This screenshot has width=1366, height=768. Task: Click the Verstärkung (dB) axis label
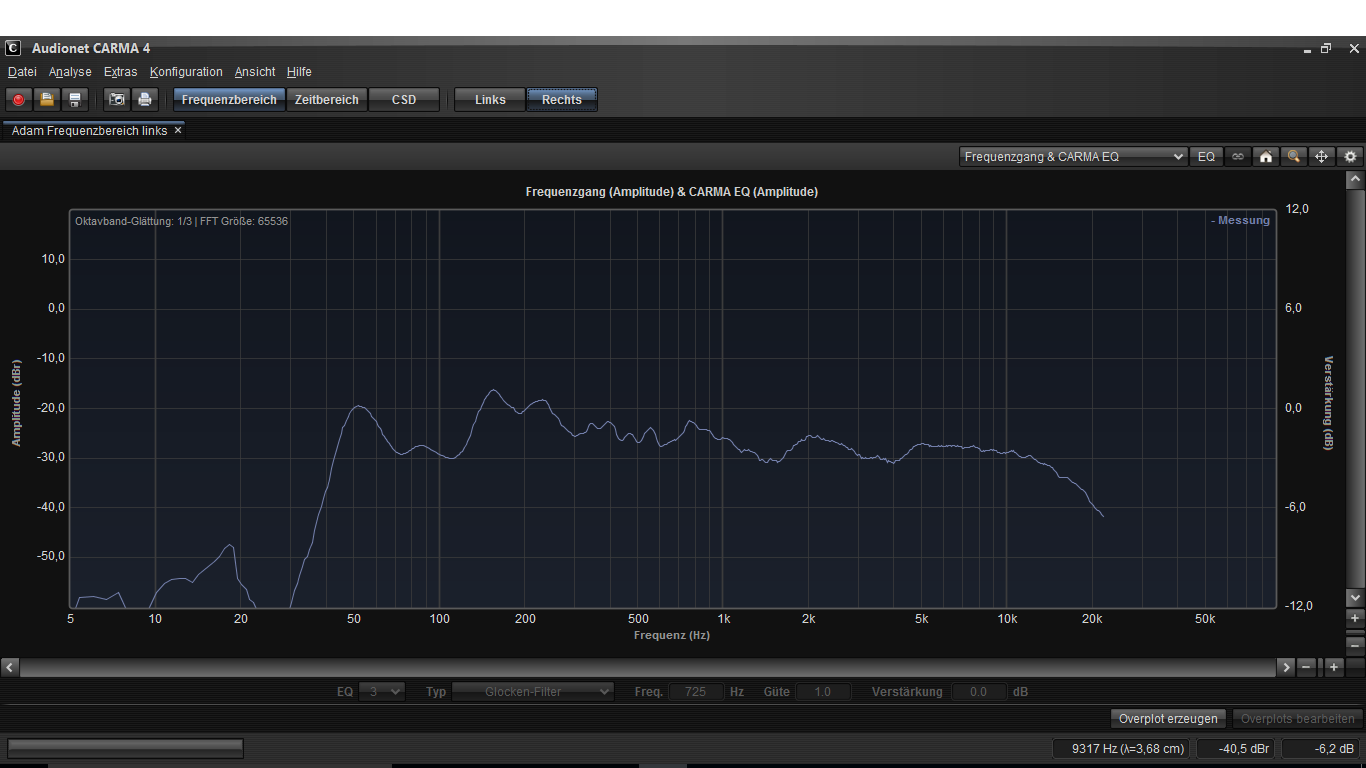(1329, 403)
